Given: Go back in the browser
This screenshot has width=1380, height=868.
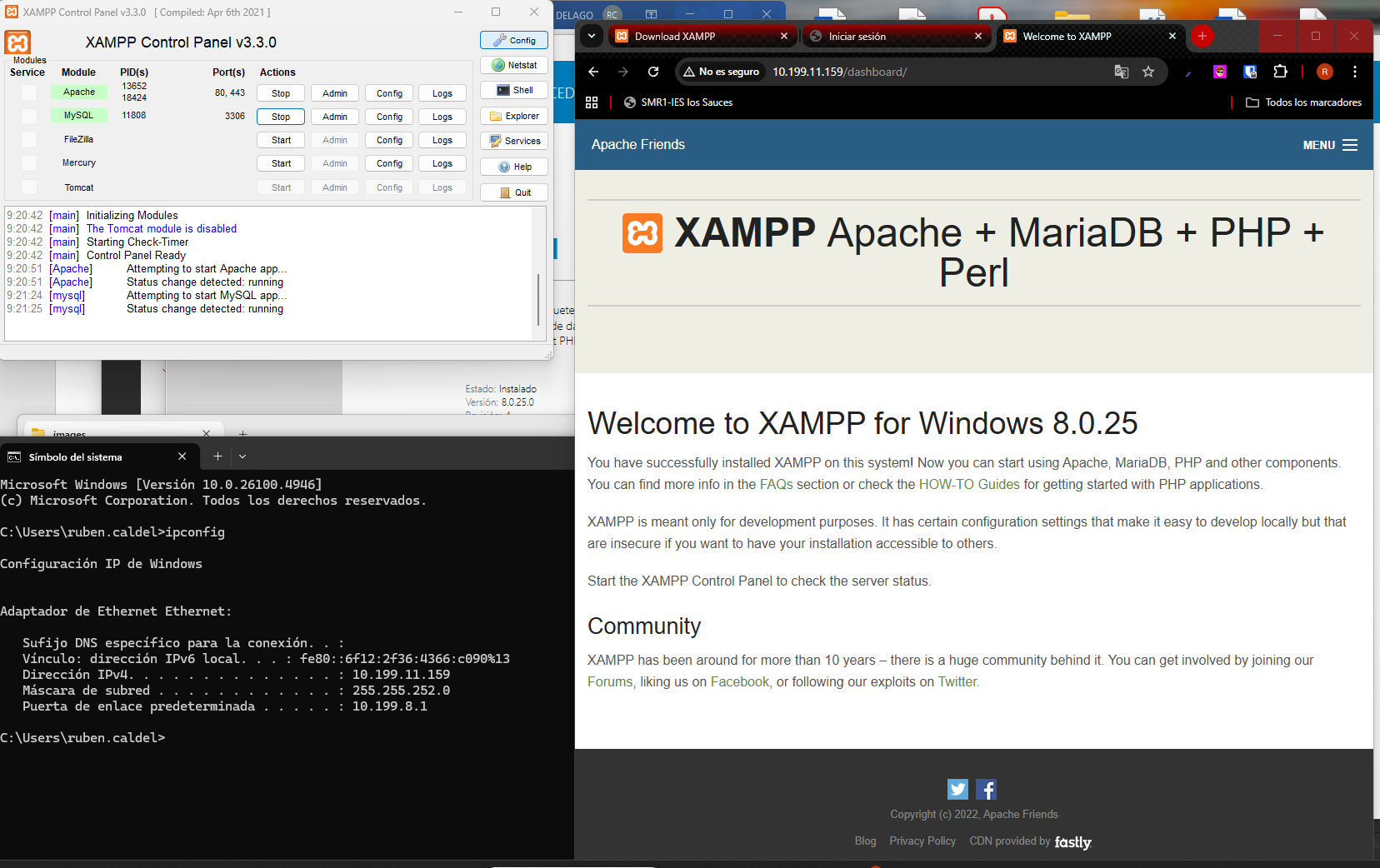Looking at the screenshot, I should click(x=593, y=72).
